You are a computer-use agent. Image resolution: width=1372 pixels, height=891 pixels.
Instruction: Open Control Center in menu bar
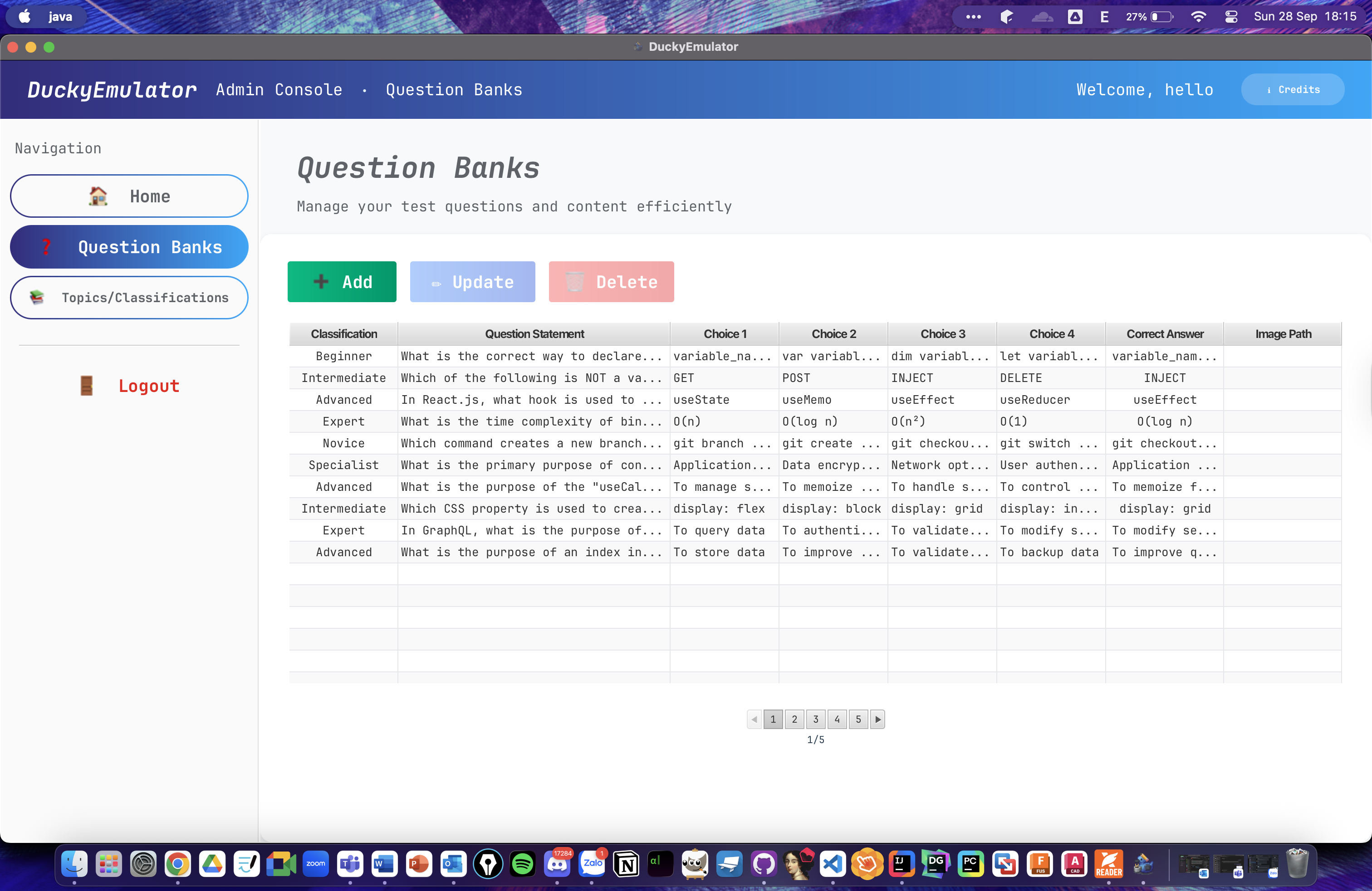1231,17
